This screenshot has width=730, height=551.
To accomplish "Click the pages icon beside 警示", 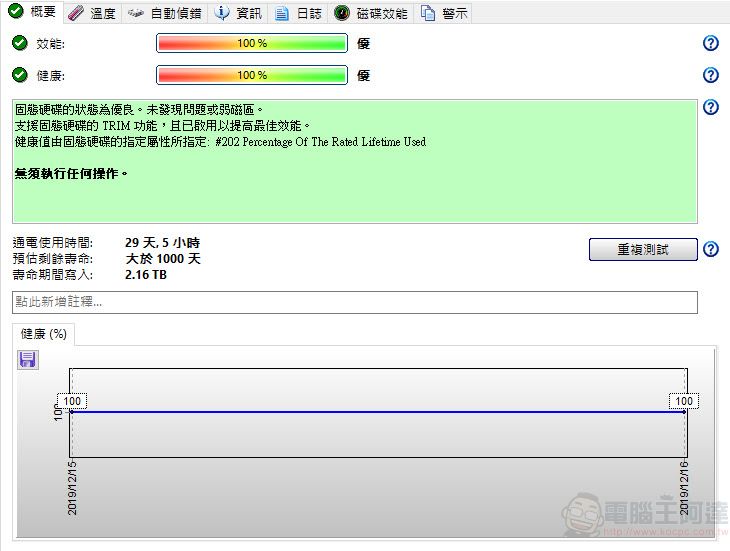I will [x=428, y=13].
